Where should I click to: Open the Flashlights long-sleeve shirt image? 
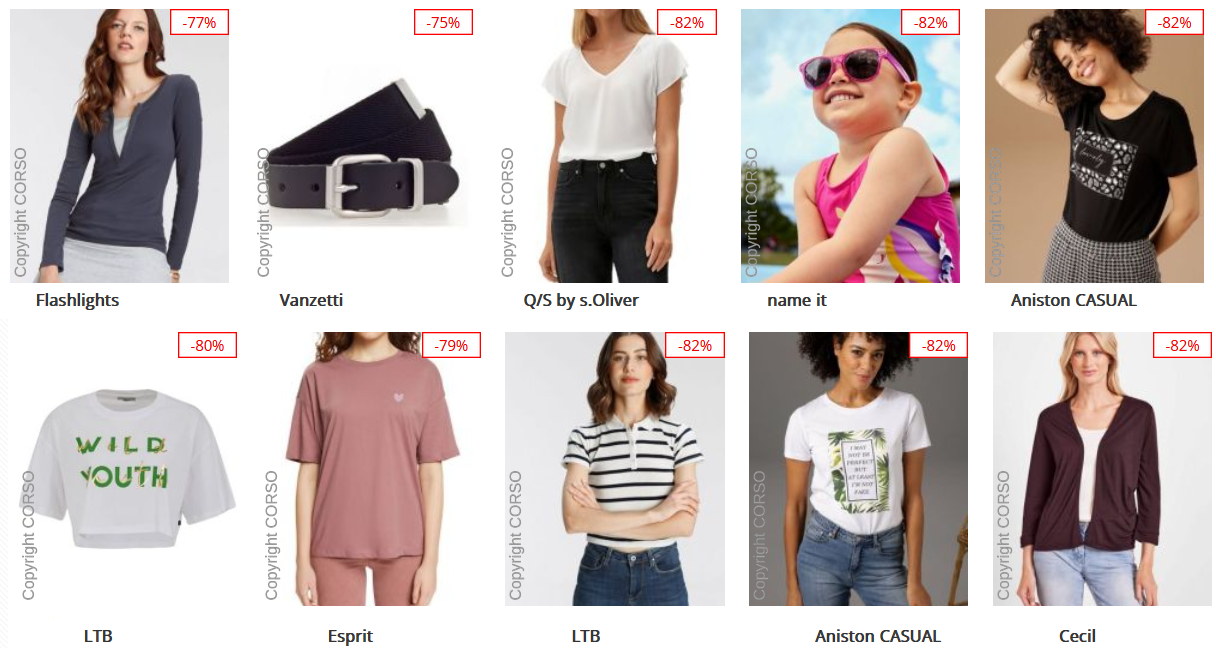(x=119, y=146)
